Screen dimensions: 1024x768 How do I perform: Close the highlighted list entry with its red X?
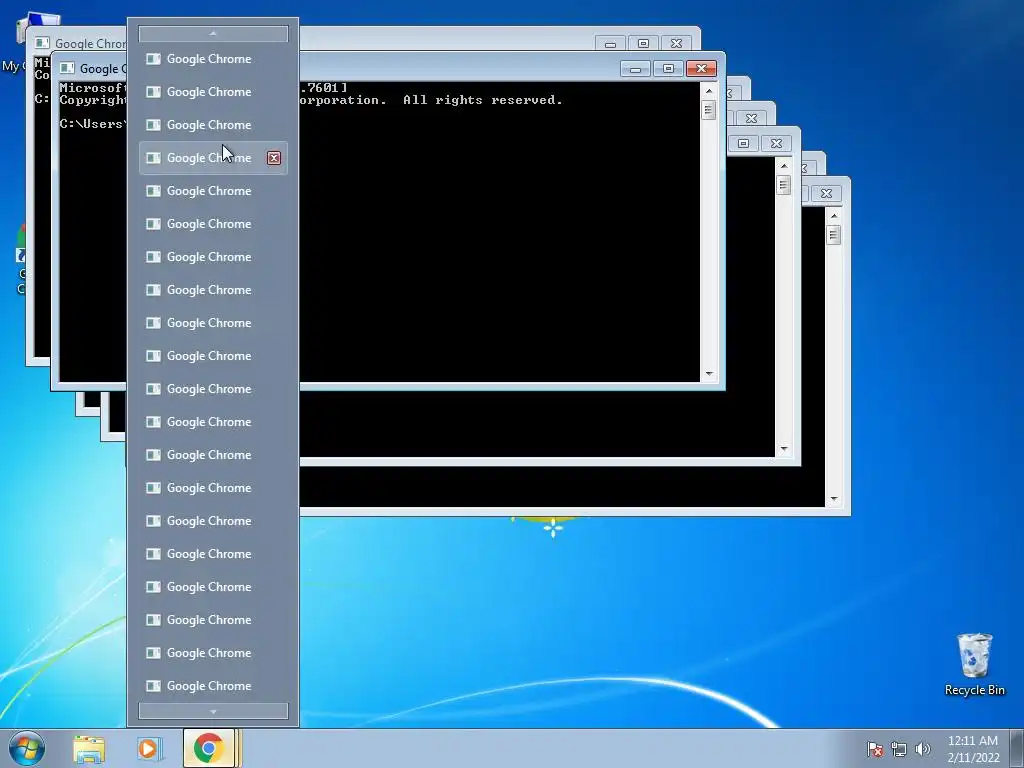click(274, 158)
